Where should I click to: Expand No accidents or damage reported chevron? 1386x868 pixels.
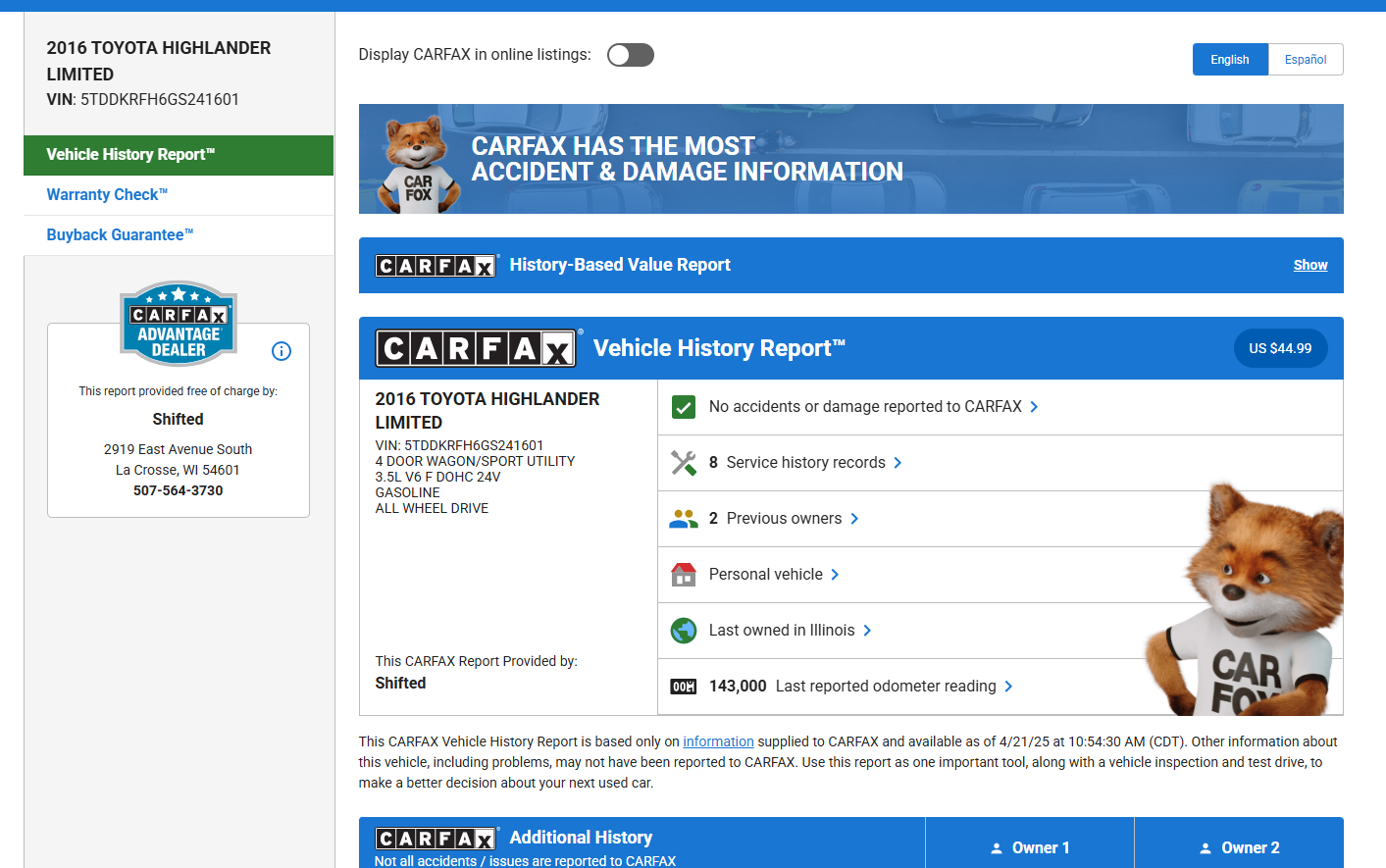click(1034, 407)
